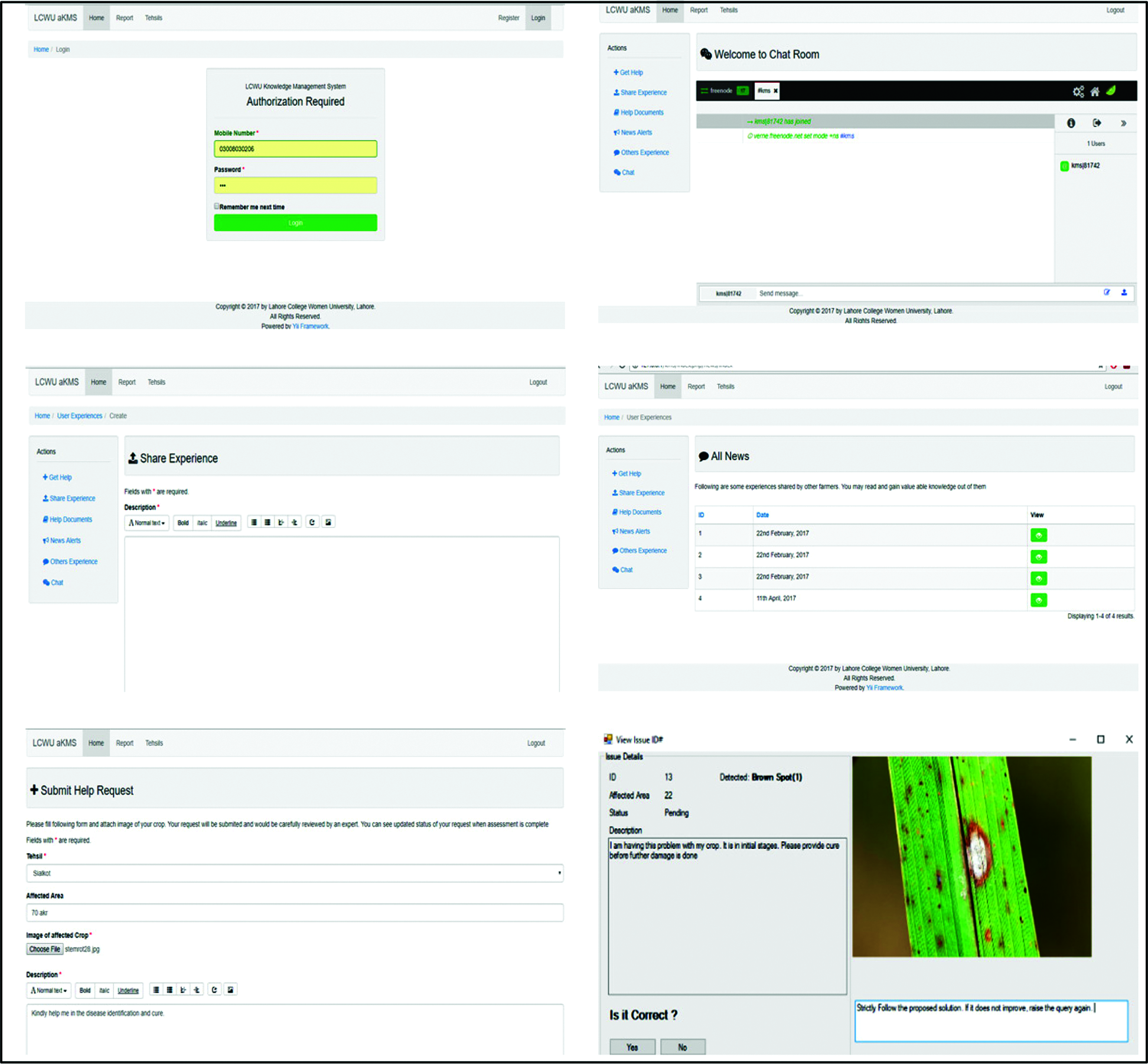The image size is (1148, 1064).
Task: Expand Normal text dropdown in Share Experience editor
Action: click(x=147, y=523)
